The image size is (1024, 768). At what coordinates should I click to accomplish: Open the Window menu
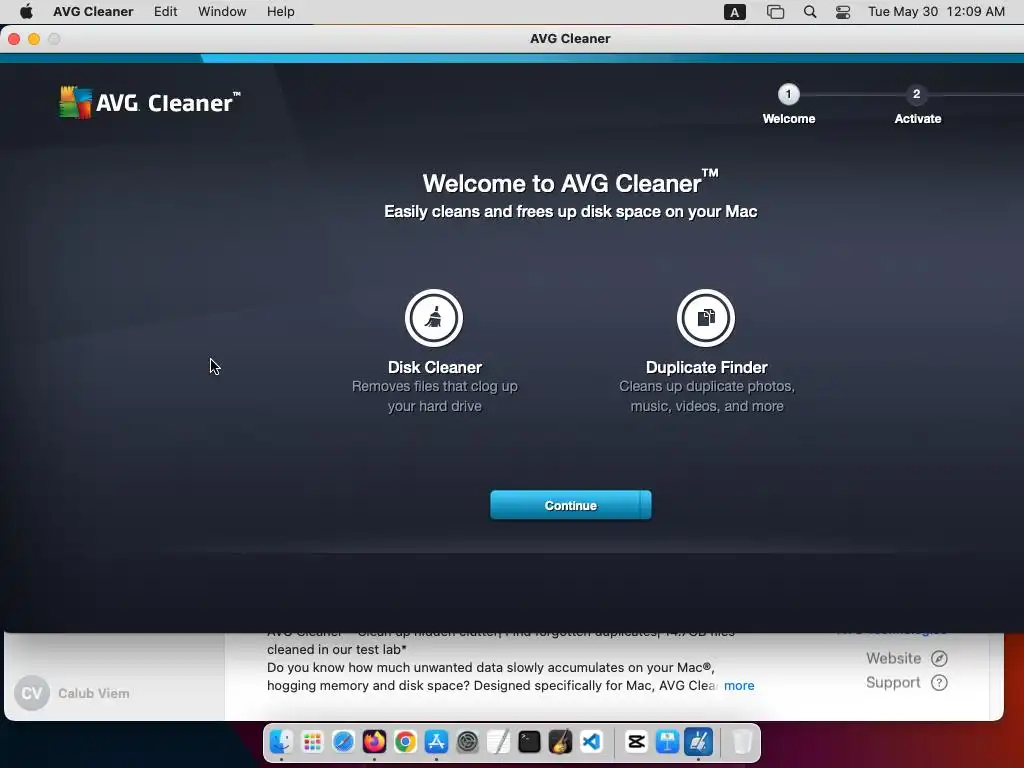[222, 12]
